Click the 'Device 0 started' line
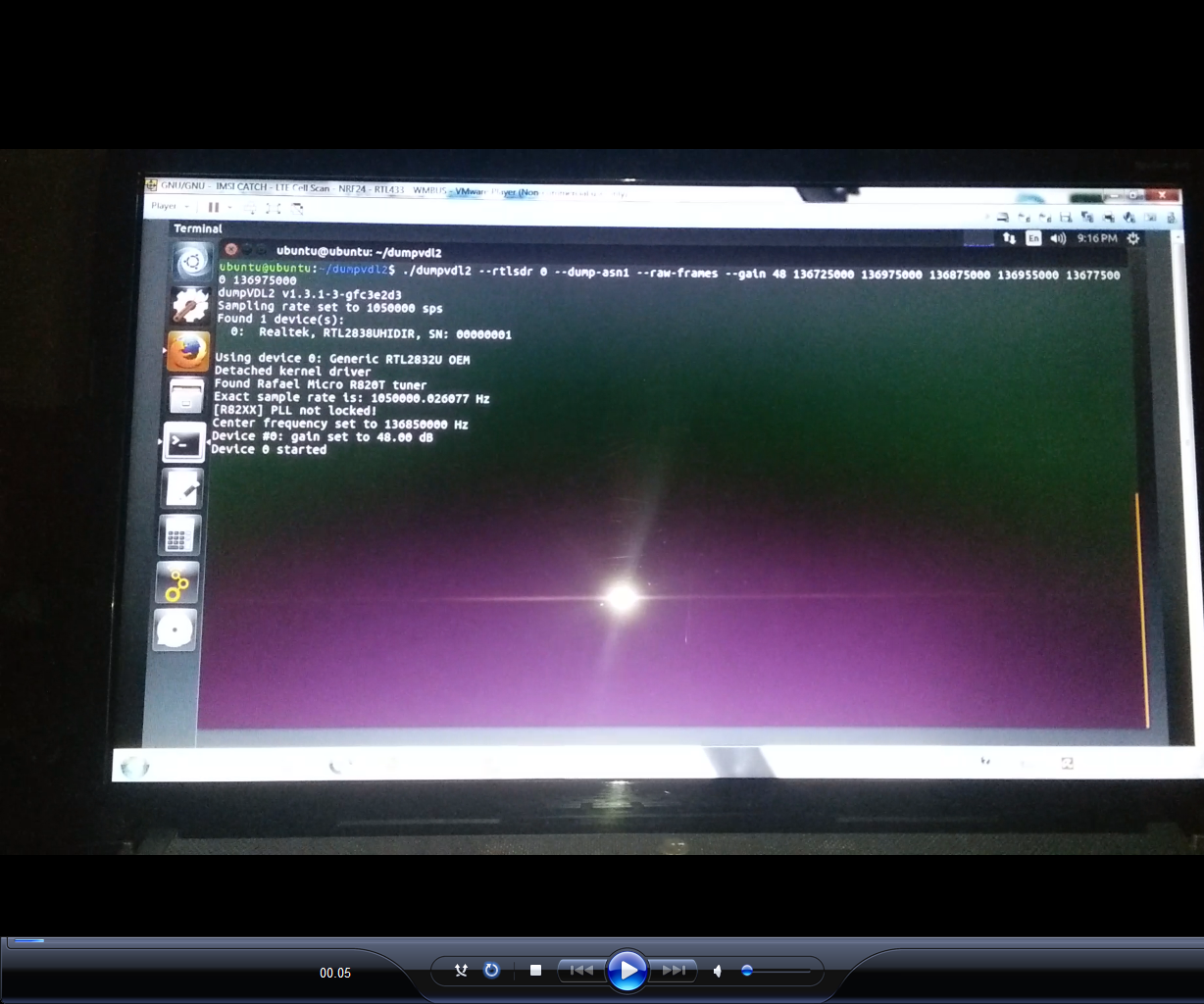The width and height of the screenshot is (1204, 1004). click(269, 449)
